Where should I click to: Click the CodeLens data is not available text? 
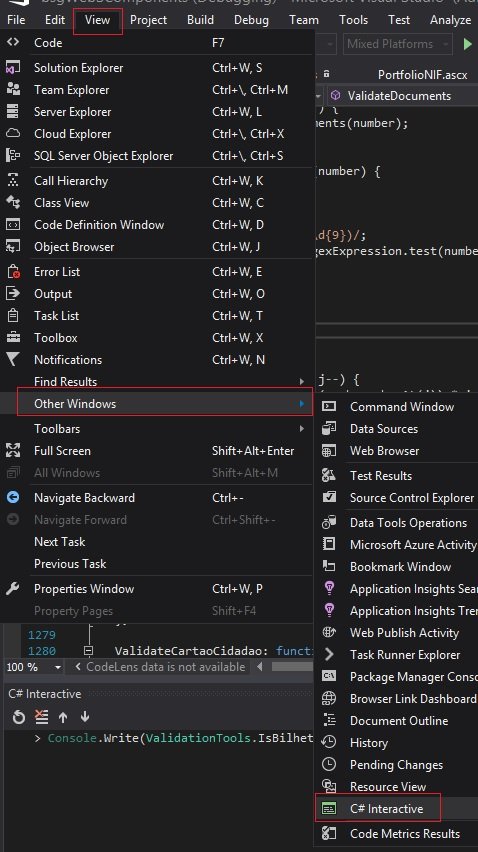click(x=166, y=667)
